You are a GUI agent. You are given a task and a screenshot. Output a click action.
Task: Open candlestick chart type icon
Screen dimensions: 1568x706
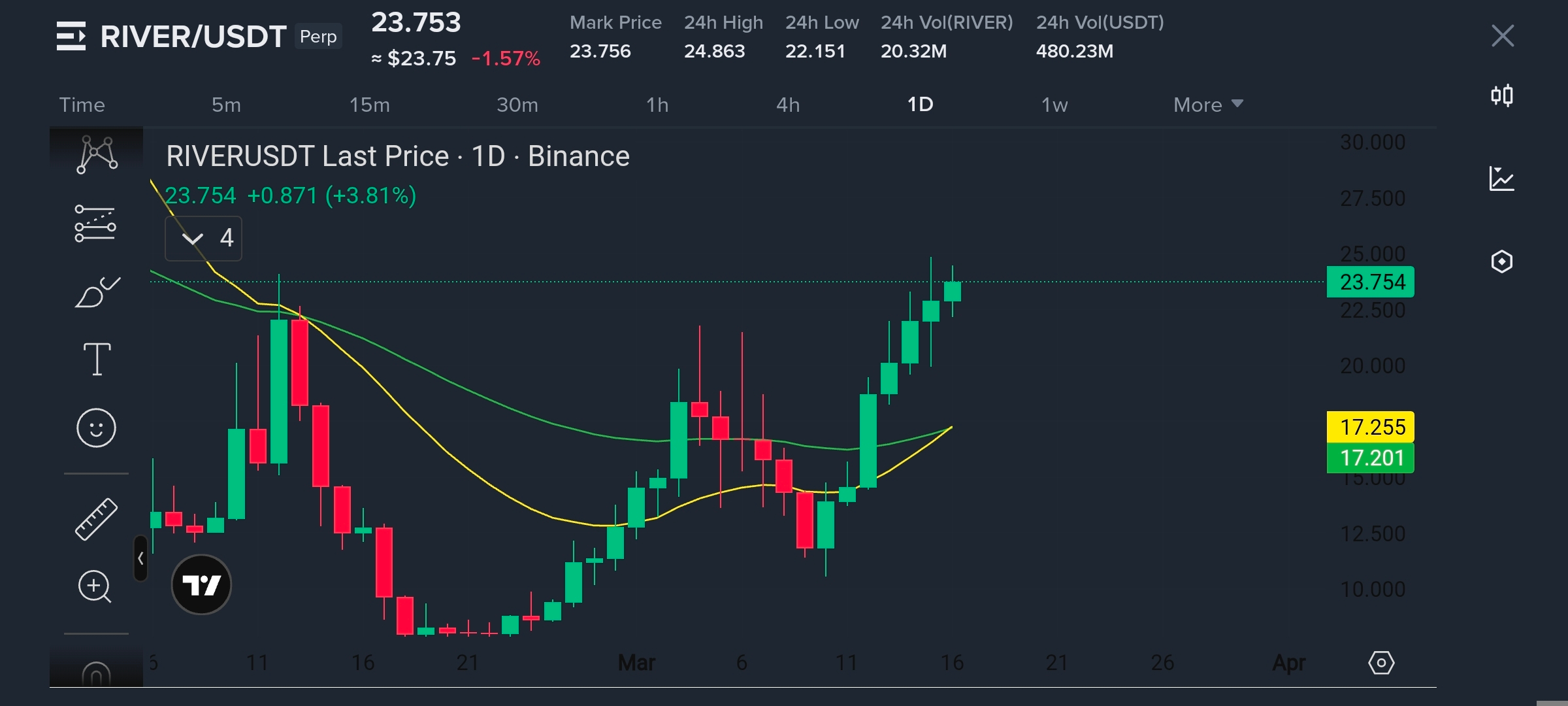[x=1502, y=96]
